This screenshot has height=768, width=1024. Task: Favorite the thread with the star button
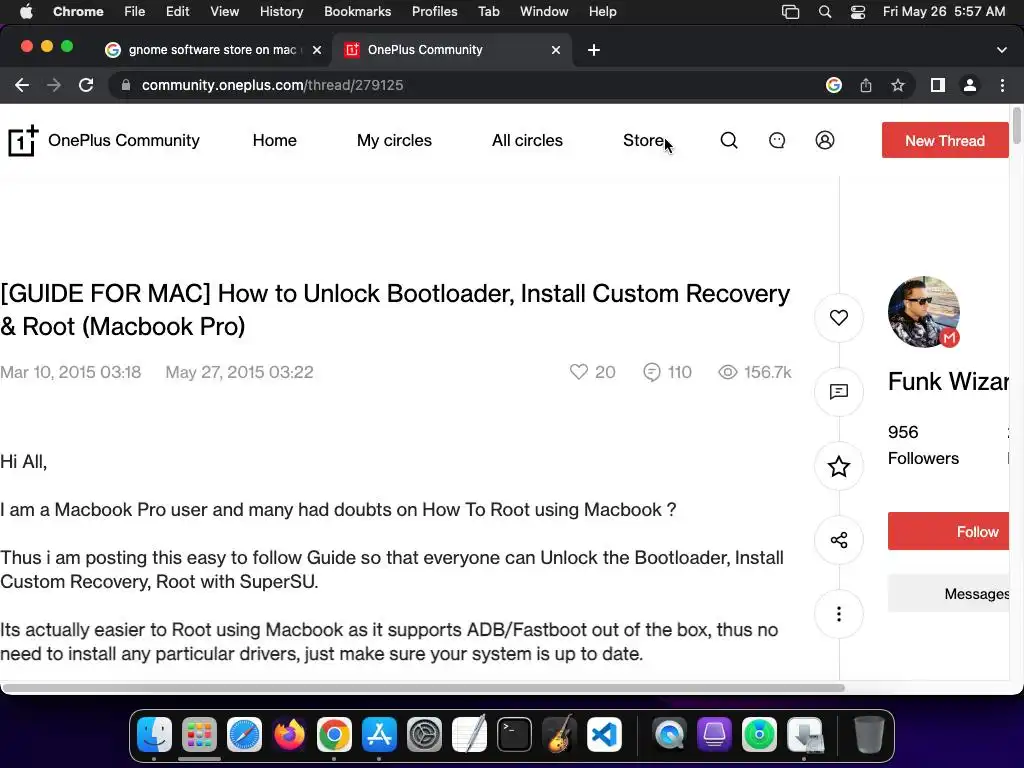839,466
